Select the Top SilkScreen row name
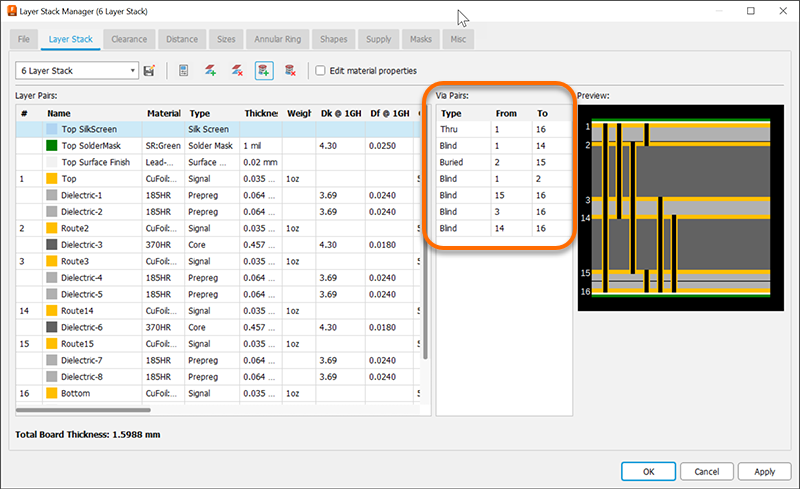The width and height of the screenshot is (800, 489). [89, 129]
